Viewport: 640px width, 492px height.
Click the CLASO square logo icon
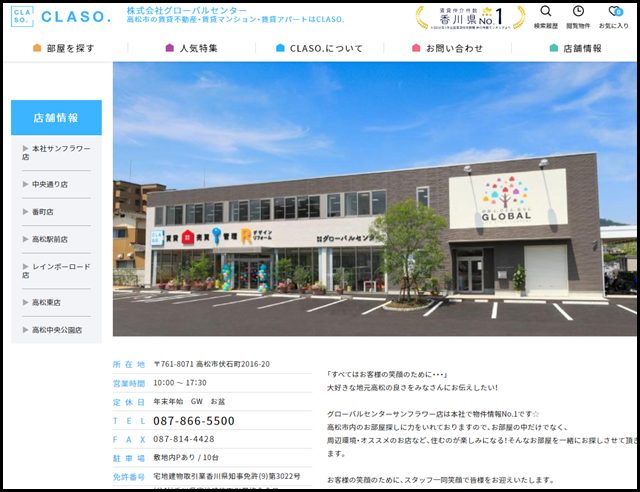pyautogui.click(x=22, y=16)
